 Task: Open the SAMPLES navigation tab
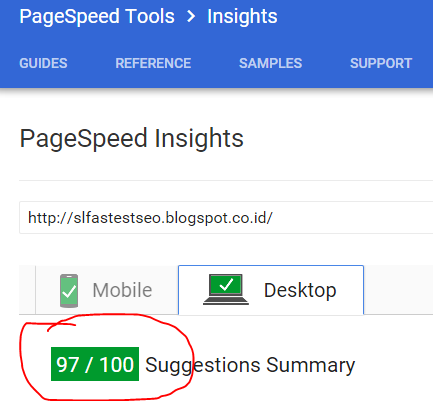click(x=270, y=63)
